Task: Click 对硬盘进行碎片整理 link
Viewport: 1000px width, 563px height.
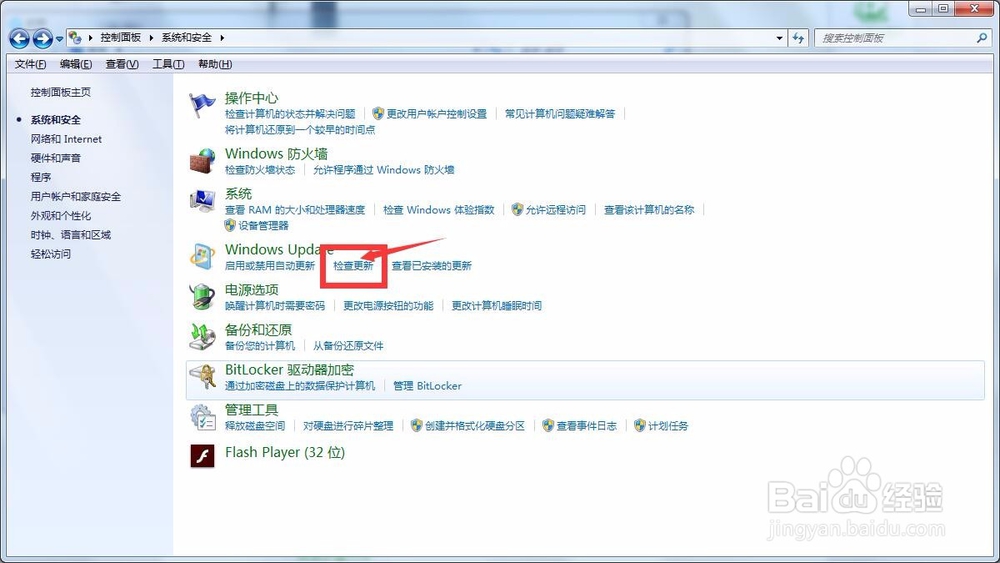Action: [348, 426]
